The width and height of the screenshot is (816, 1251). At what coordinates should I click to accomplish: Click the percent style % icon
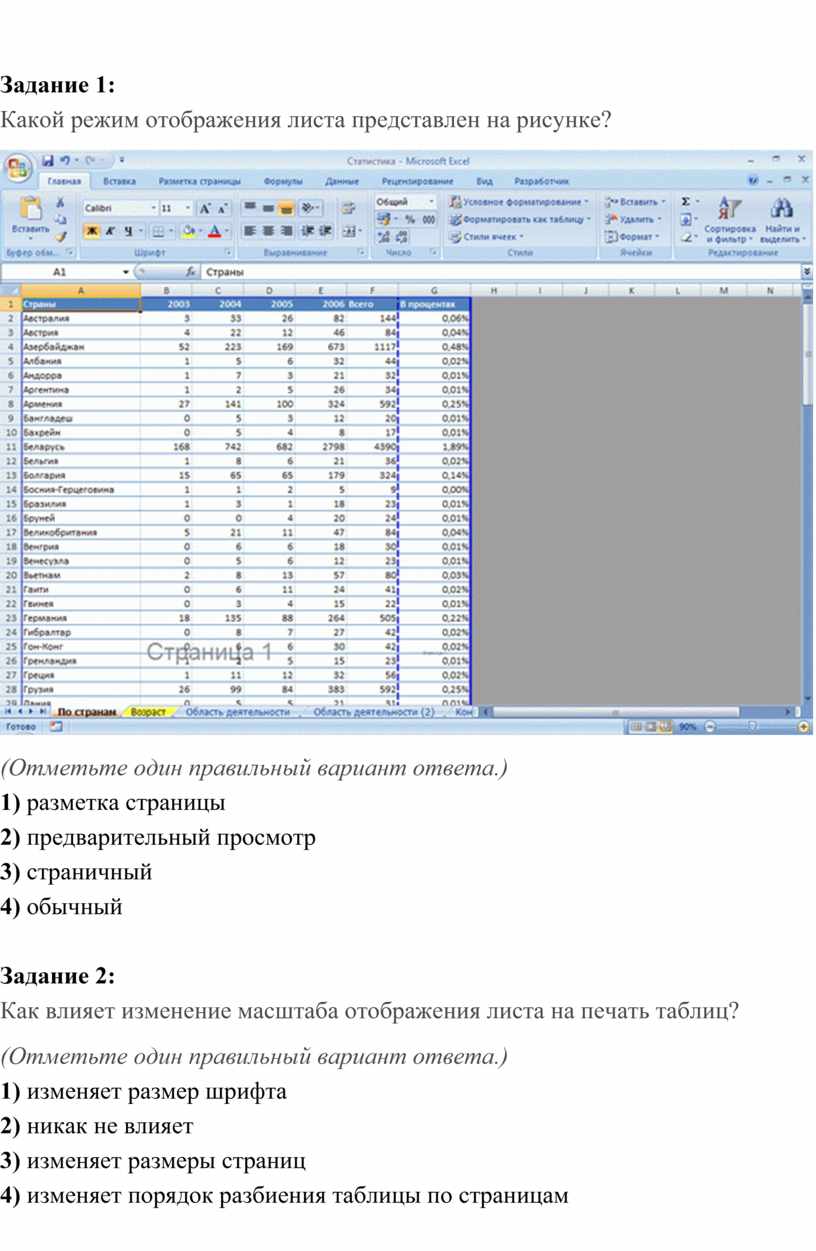coord(410,219)
